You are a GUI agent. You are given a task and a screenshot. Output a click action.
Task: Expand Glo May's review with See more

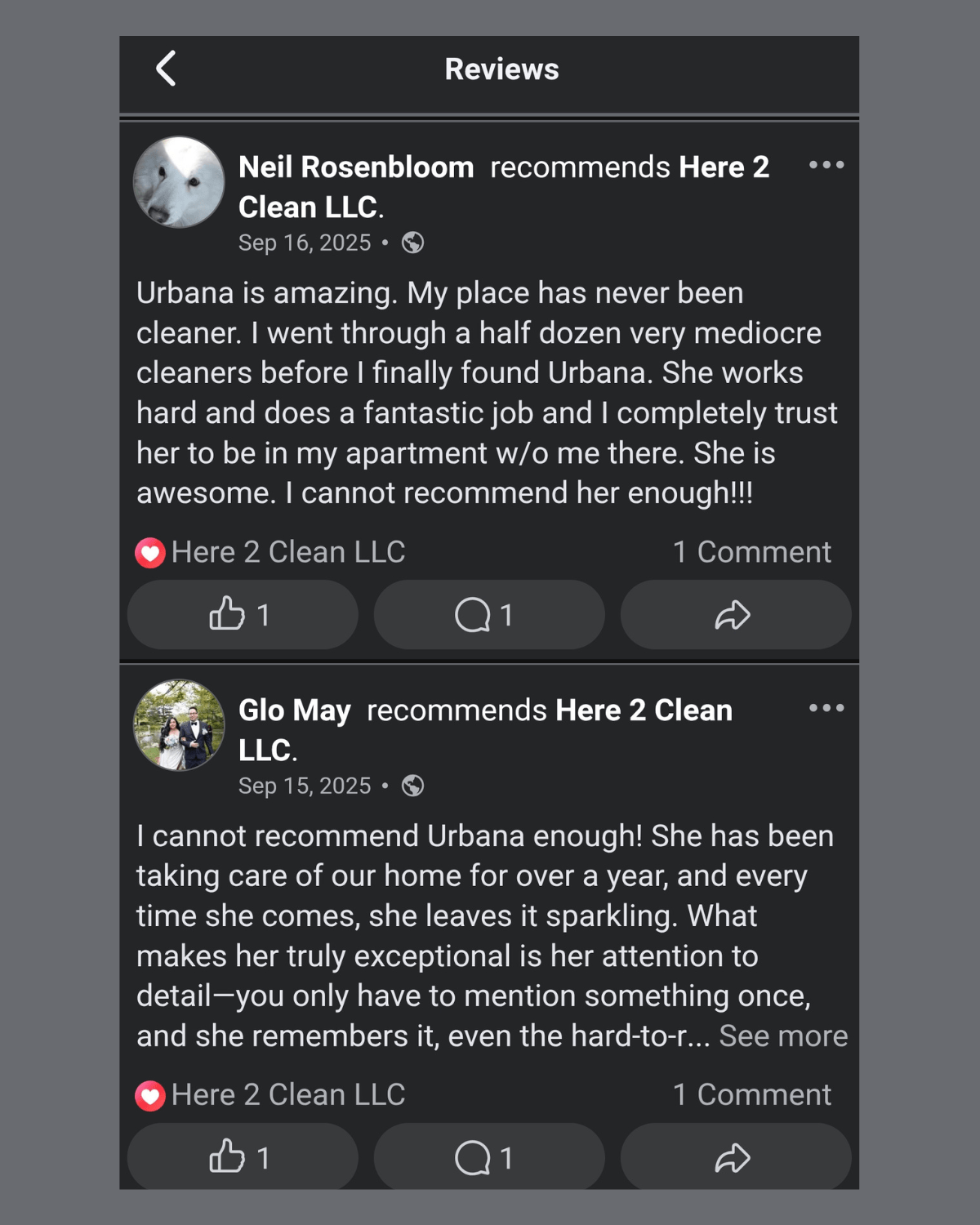pyautogui.click(x=783, y=1036)
